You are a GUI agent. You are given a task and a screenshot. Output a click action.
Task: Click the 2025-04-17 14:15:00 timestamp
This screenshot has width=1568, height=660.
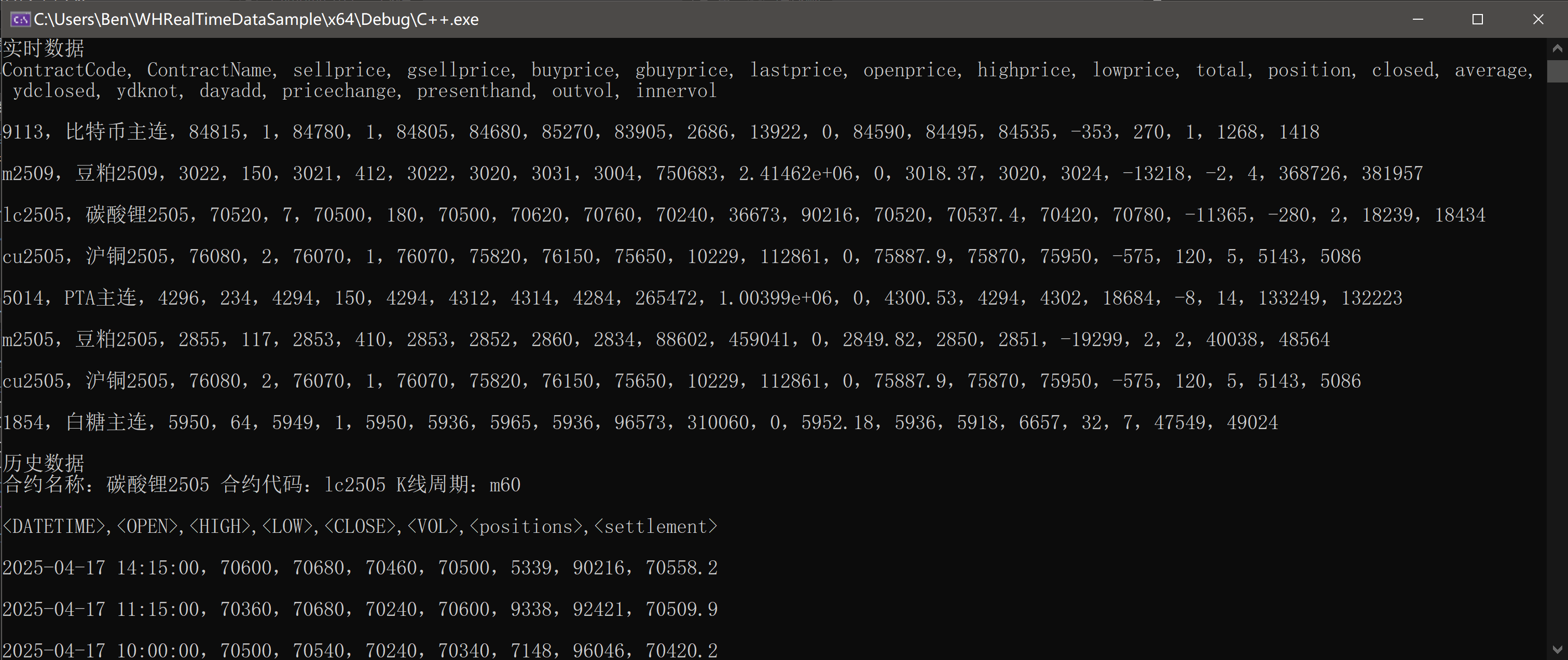click(101, 568)
